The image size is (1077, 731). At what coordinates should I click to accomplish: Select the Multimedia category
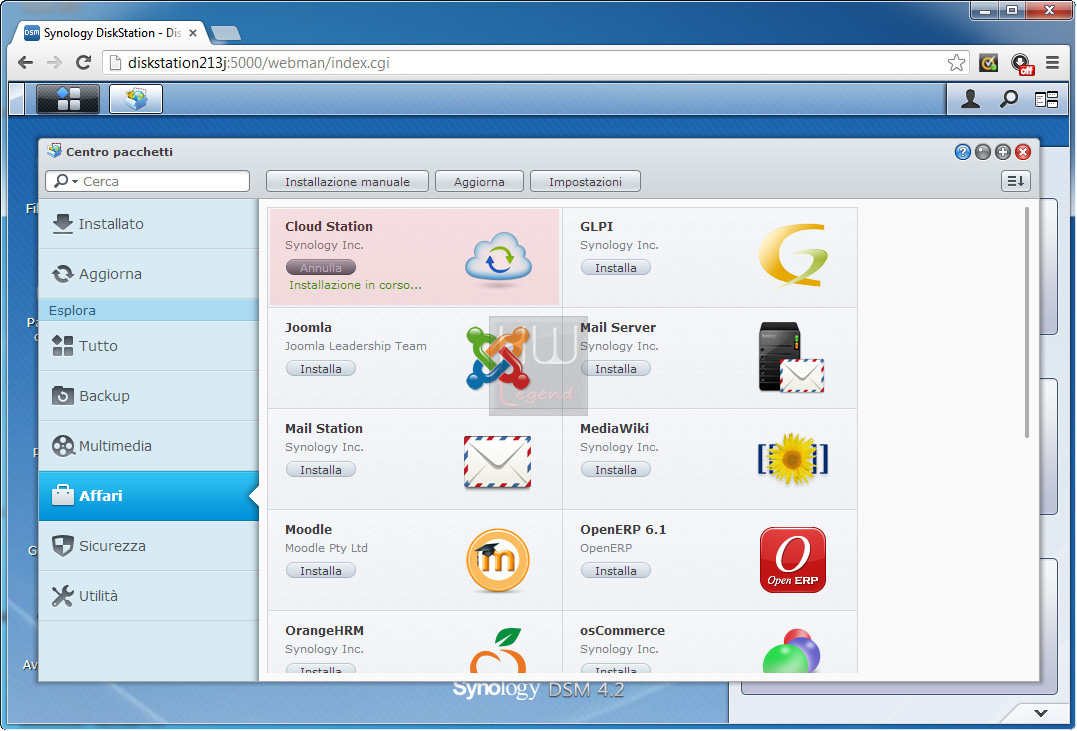click(x=148, y=446)
